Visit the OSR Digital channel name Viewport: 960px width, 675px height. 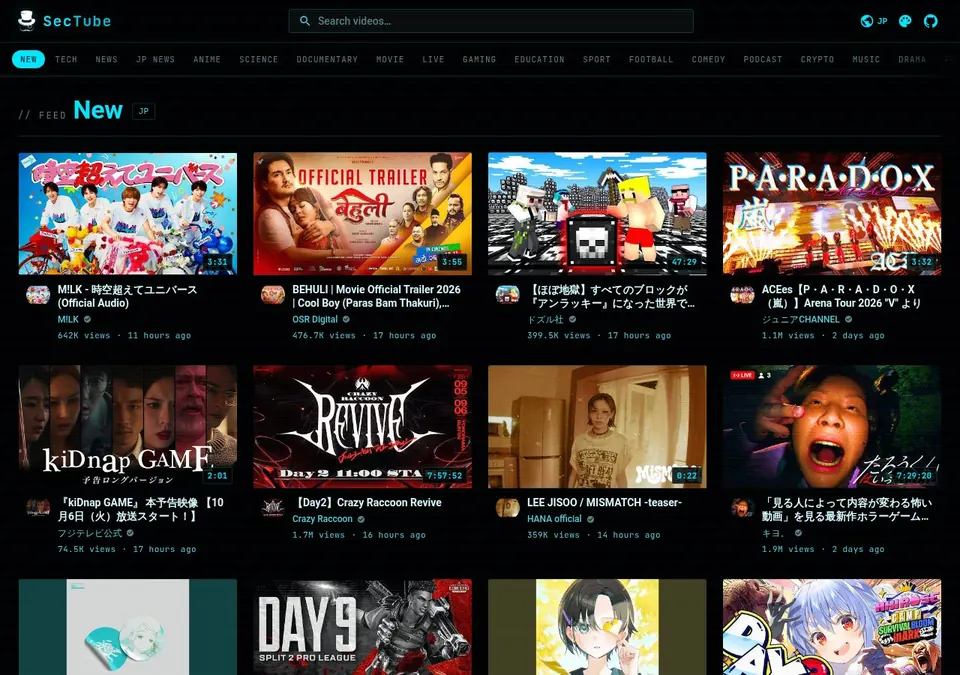click(x=315, y=319)
